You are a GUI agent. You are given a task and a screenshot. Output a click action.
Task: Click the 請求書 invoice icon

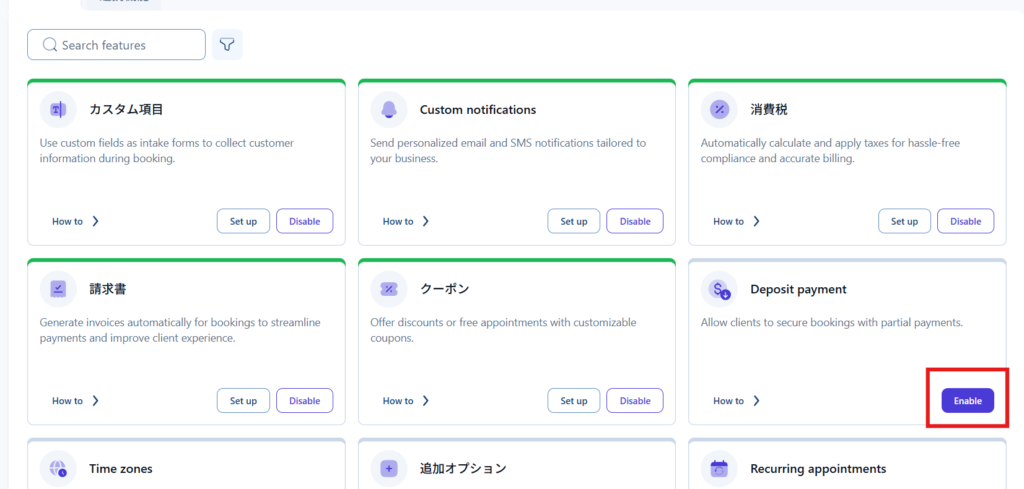[x=58, y=289]
